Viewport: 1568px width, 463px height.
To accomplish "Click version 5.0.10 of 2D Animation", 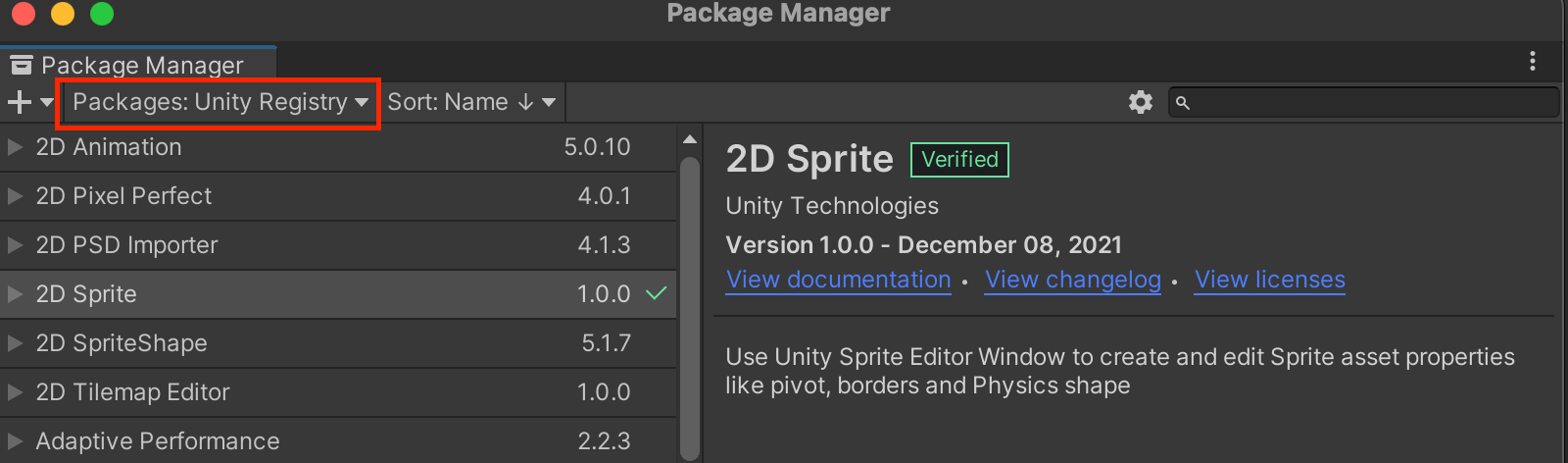I will 597,147.
